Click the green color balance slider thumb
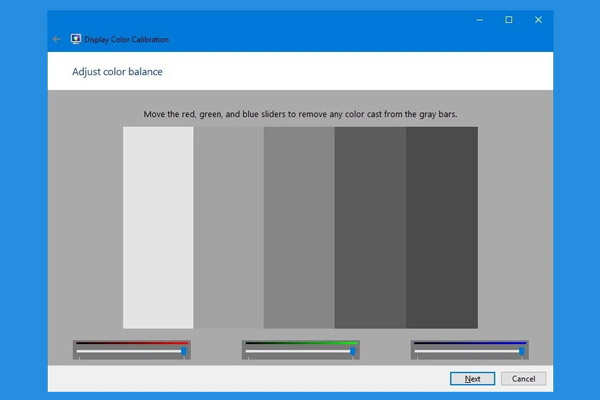The height and width of the screenshot is (400, 600). pyautogui.click(x=353, y=351)
